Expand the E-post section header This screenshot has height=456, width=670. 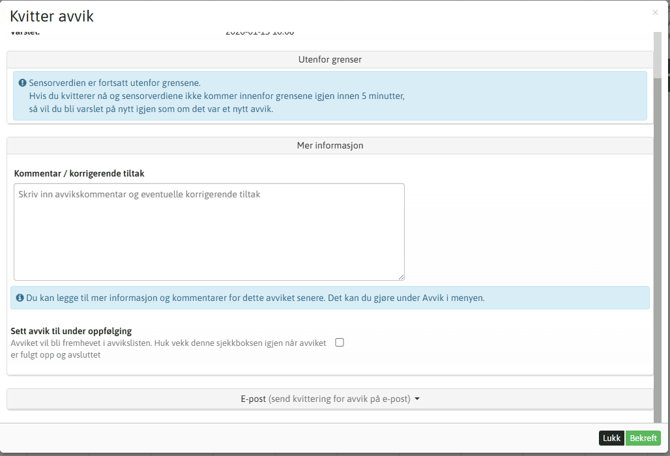point(330,399)
